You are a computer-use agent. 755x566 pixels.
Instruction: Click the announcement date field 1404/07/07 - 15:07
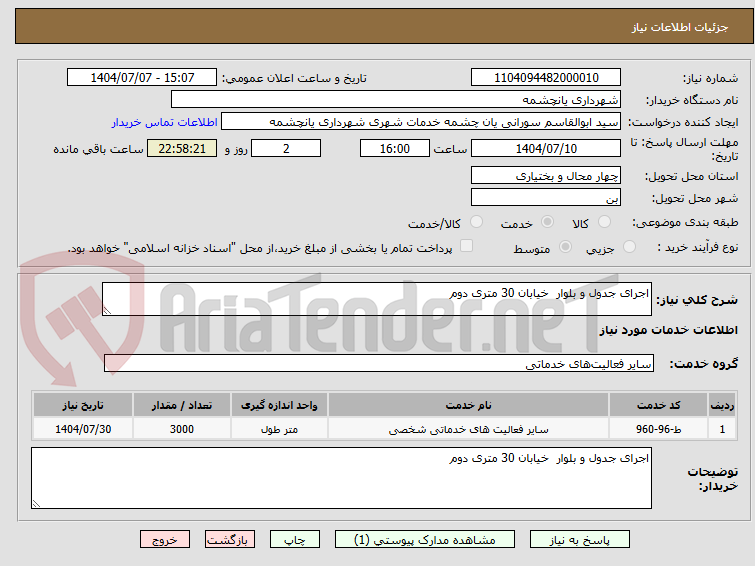(142, 78)
